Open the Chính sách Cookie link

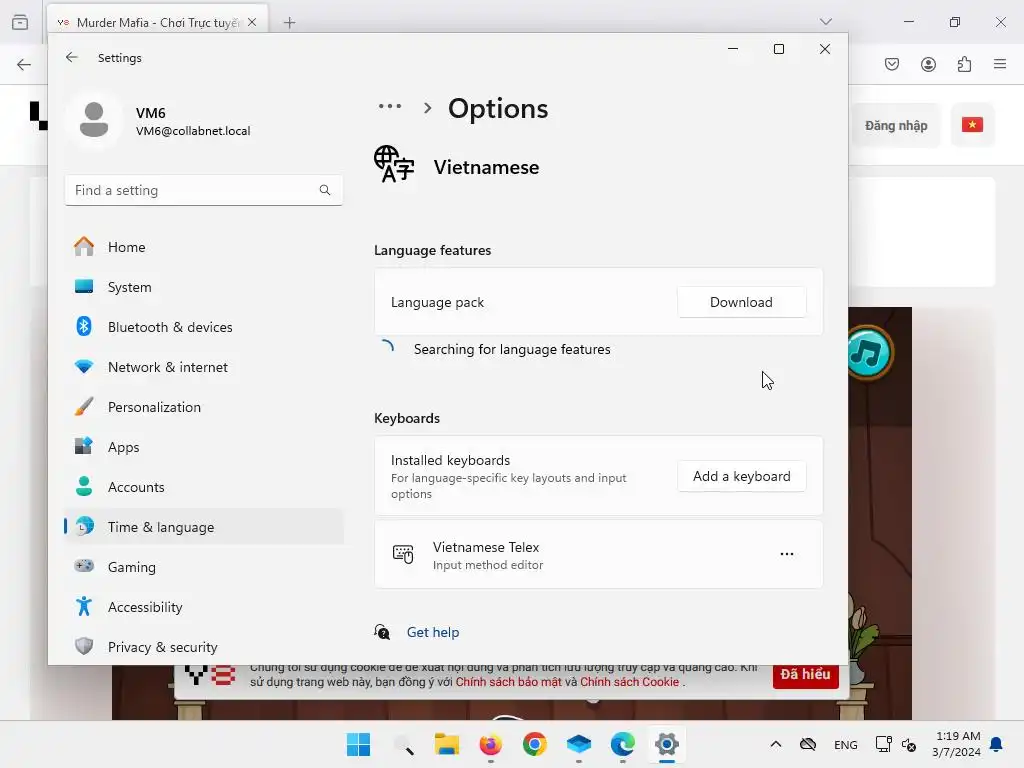coord(630,682)
